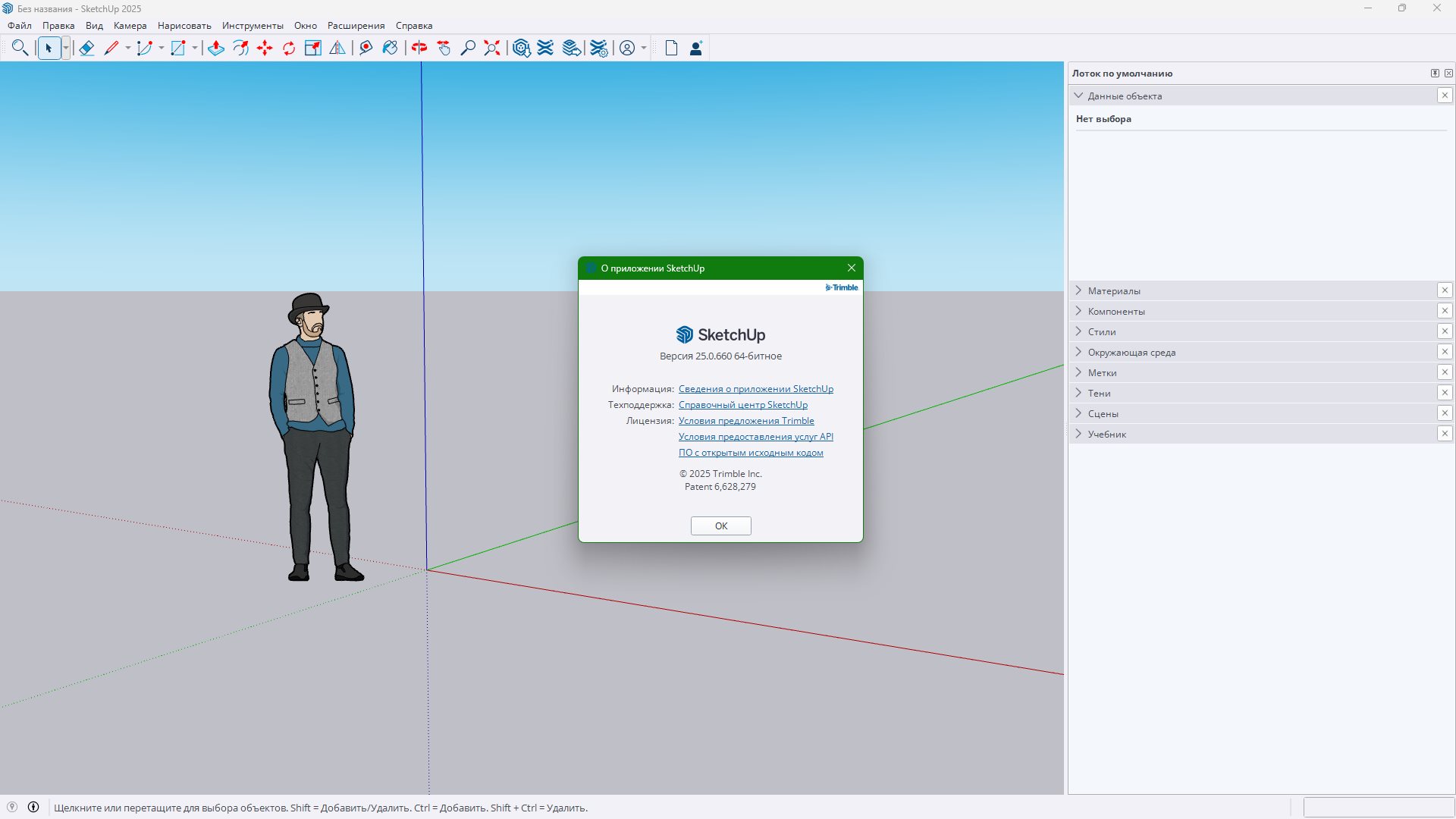The image size is (1456, 819).
Task: Click the Zoom Extents icon
Action: pos(492,49)
